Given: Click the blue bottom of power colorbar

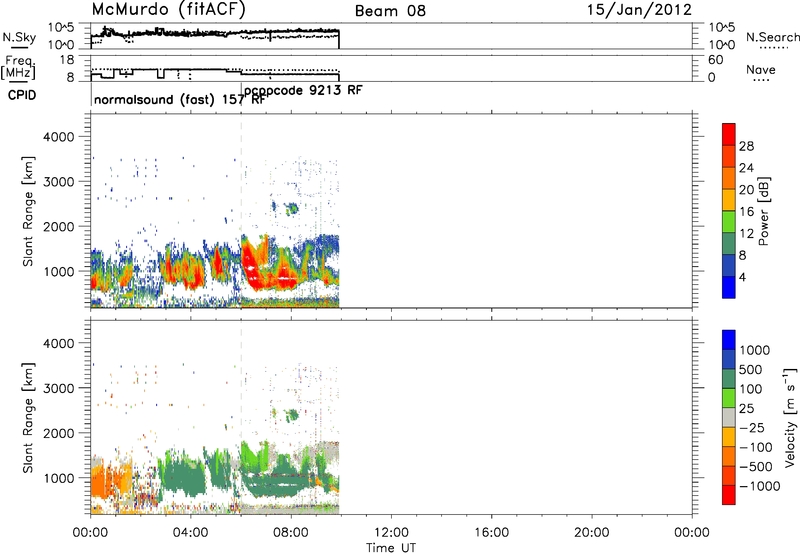Looking at the screenshot, I should tap(729, 287).
